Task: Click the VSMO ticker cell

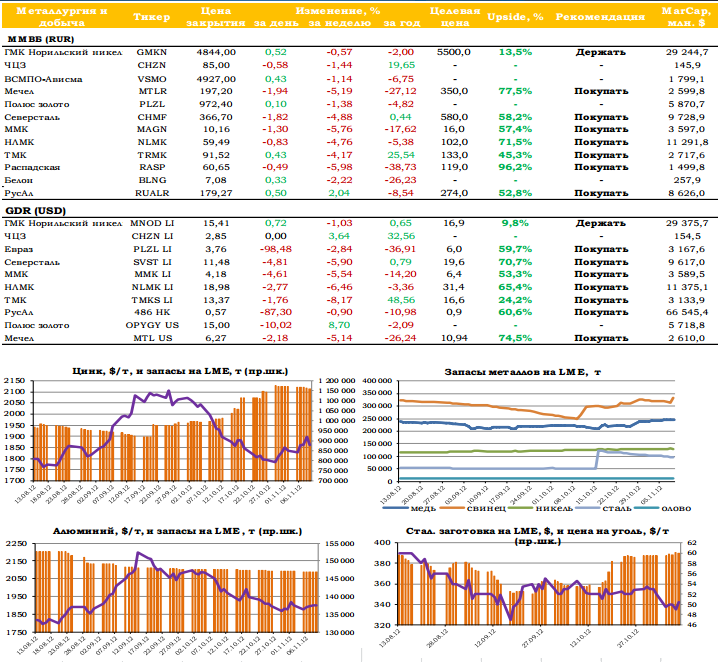Action: (x=152, y=79)
